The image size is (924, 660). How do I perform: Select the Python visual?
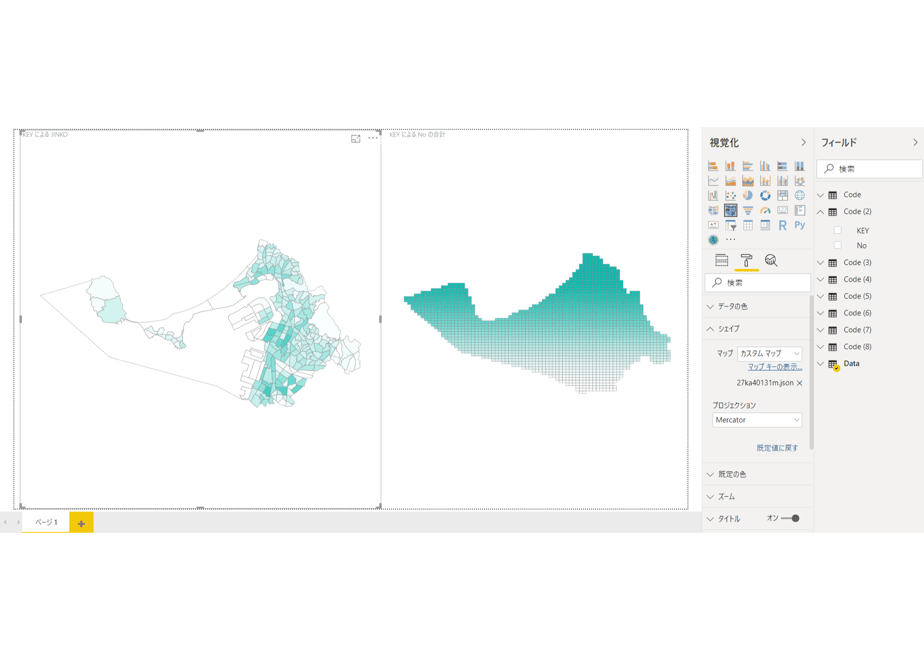(800, 225)
